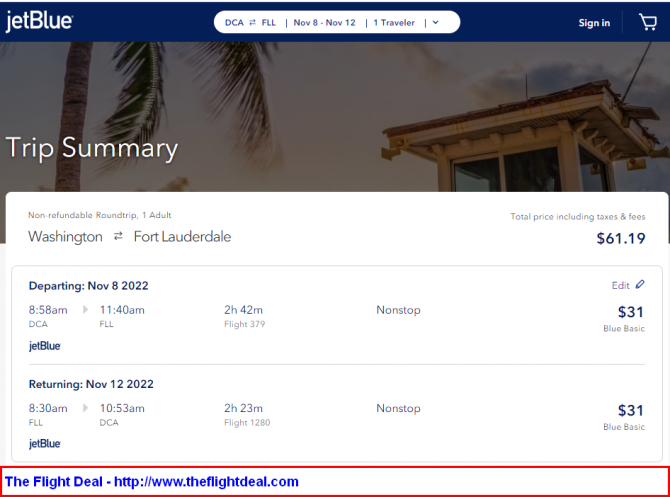Click 'Flight 1280' text

click(247, 423)
